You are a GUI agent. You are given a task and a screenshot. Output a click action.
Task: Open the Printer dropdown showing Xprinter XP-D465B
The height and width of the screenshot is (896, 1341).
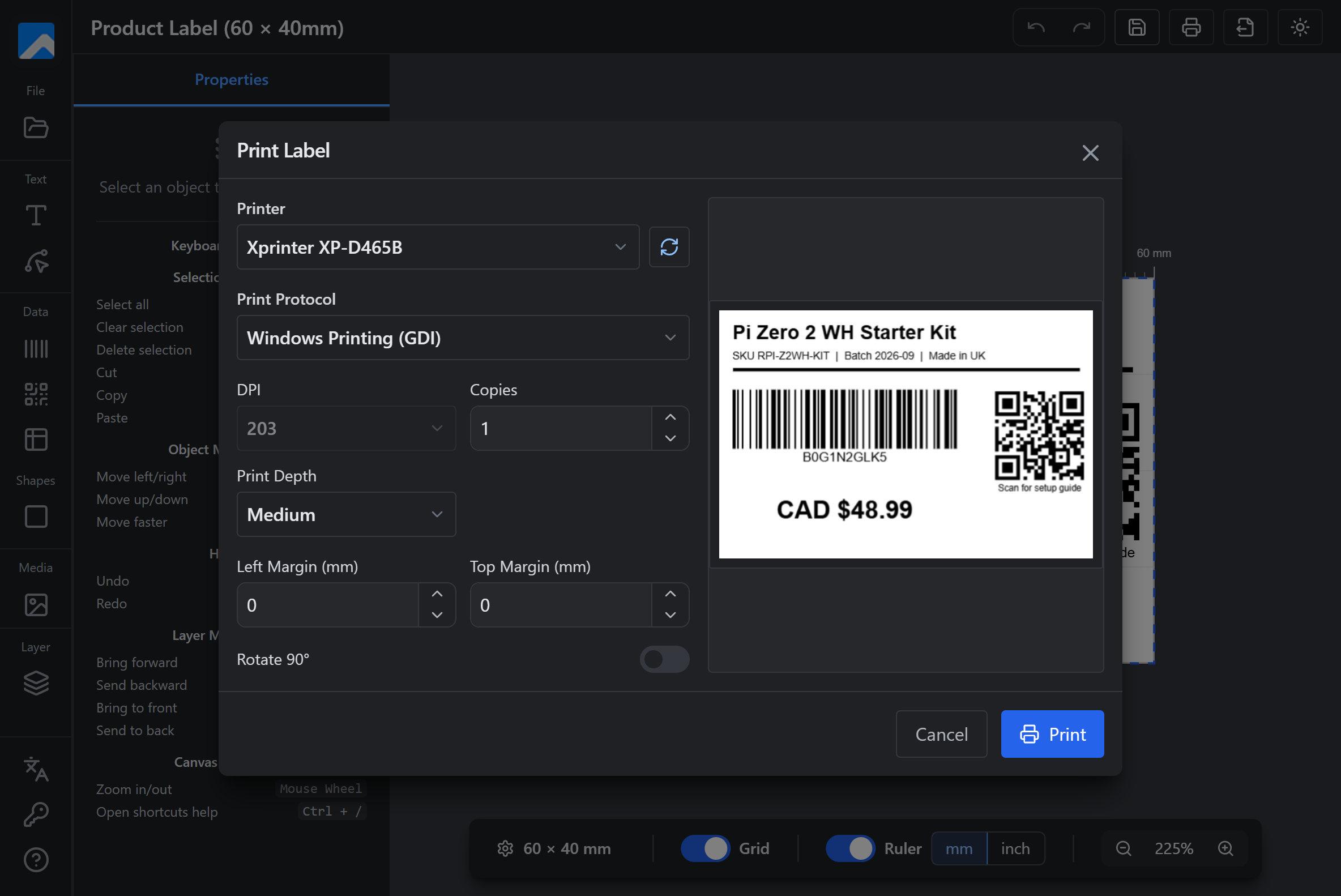[x=438, y=247]
